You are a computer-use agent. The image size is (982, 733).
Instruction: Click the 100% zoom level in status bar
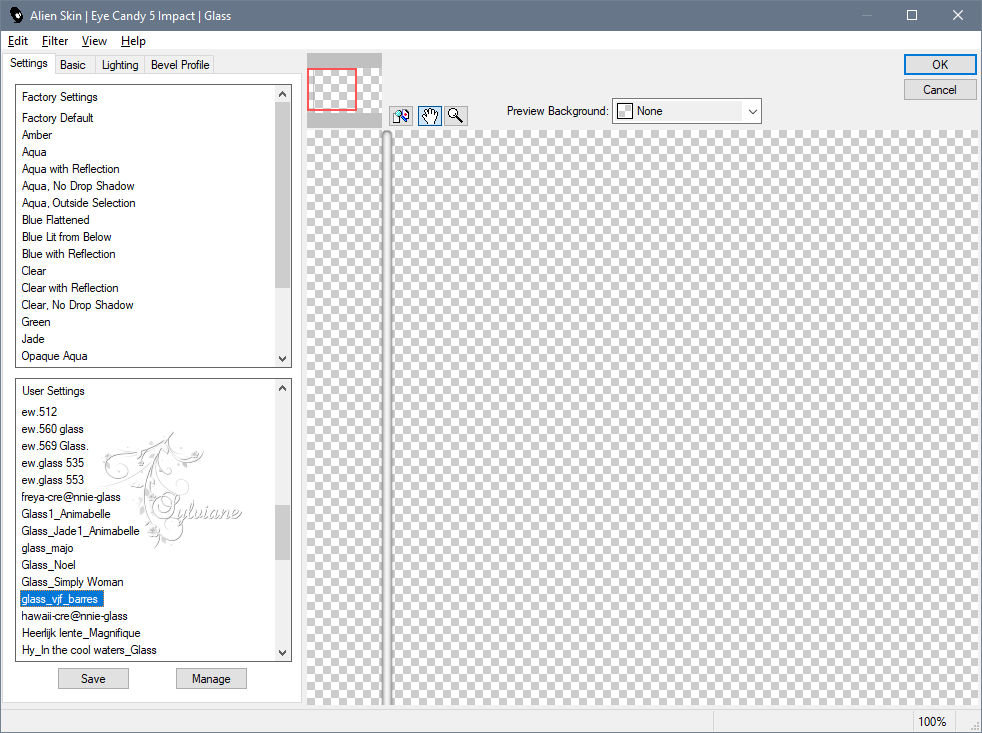pos(932,722)
